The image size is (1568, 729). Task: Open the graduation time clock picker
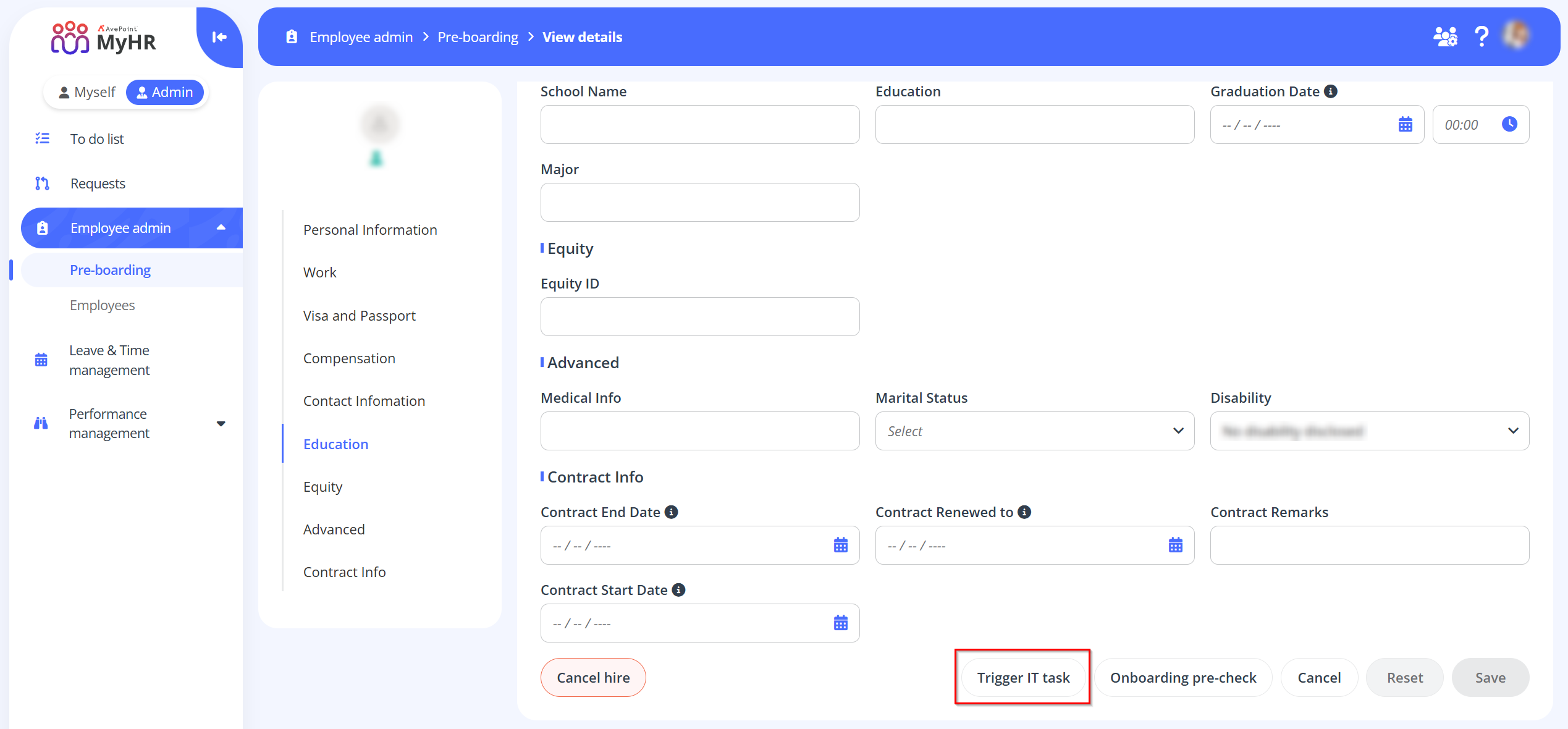click(1509, 124)
